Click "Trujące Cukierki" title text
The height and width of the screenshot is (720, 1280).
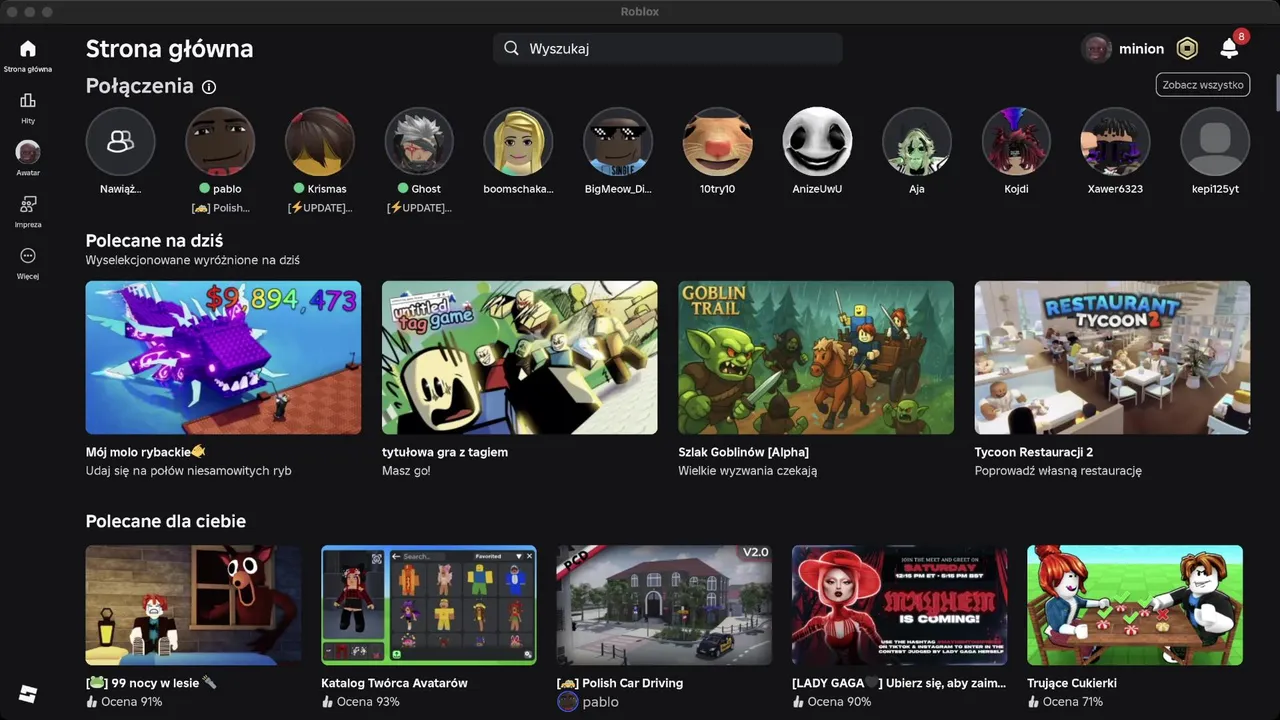click(1072, 683)
